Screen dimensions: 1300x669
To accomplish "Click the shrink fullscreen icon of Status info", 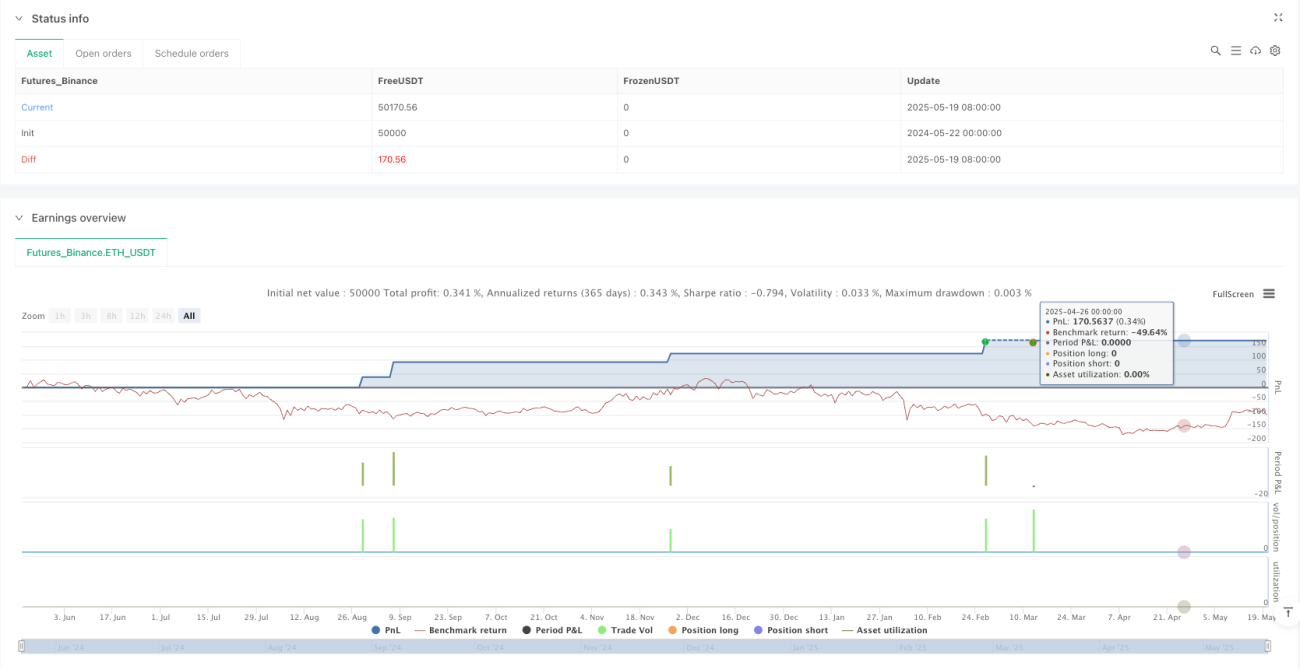I will coord(1278,17).
